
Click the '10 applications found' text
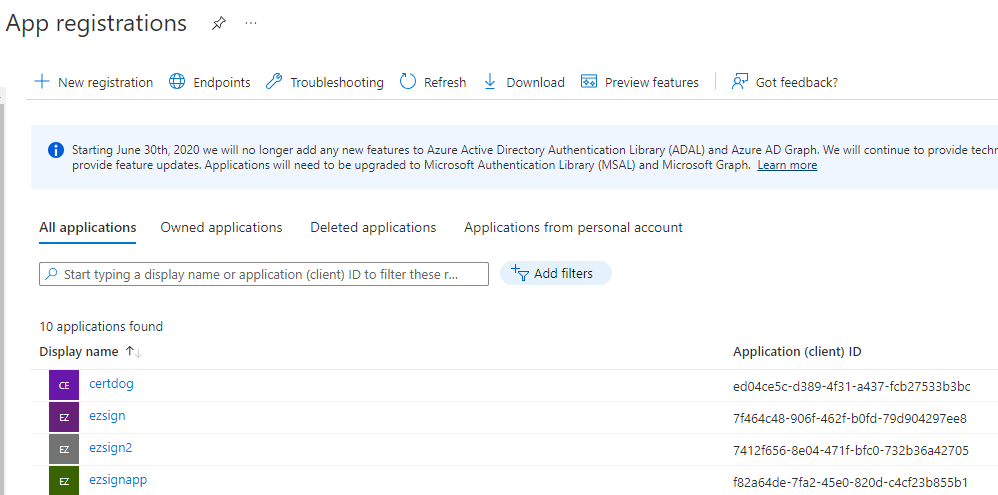[x=101, y=326]
